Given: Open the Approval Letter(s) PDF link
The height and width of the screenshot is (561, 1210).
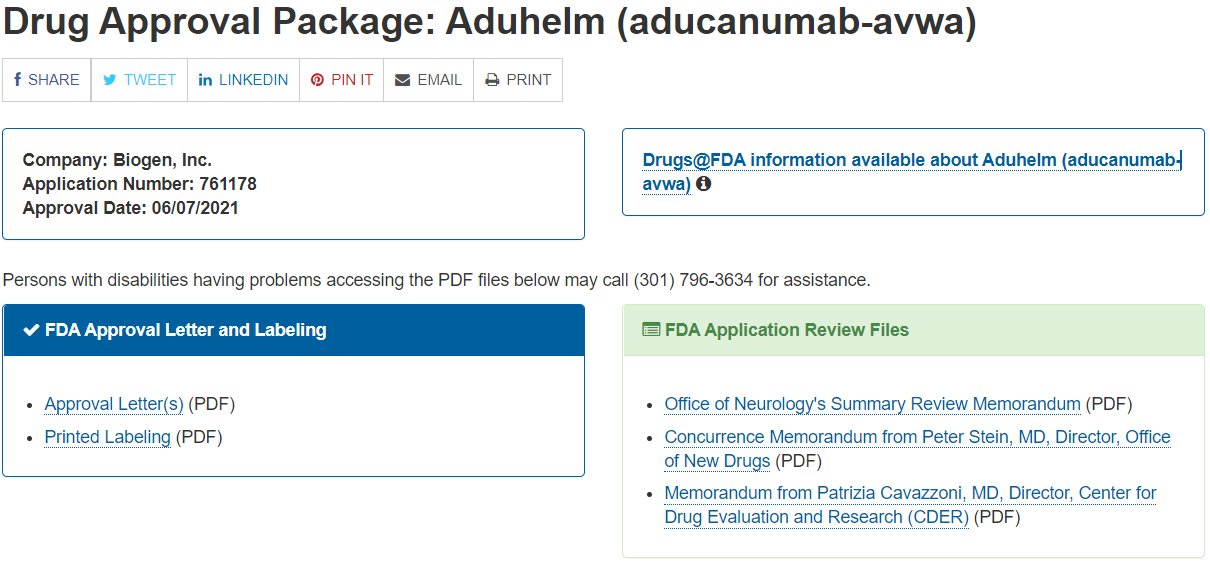Looking at the screenshot, I should tap(114, 404).
